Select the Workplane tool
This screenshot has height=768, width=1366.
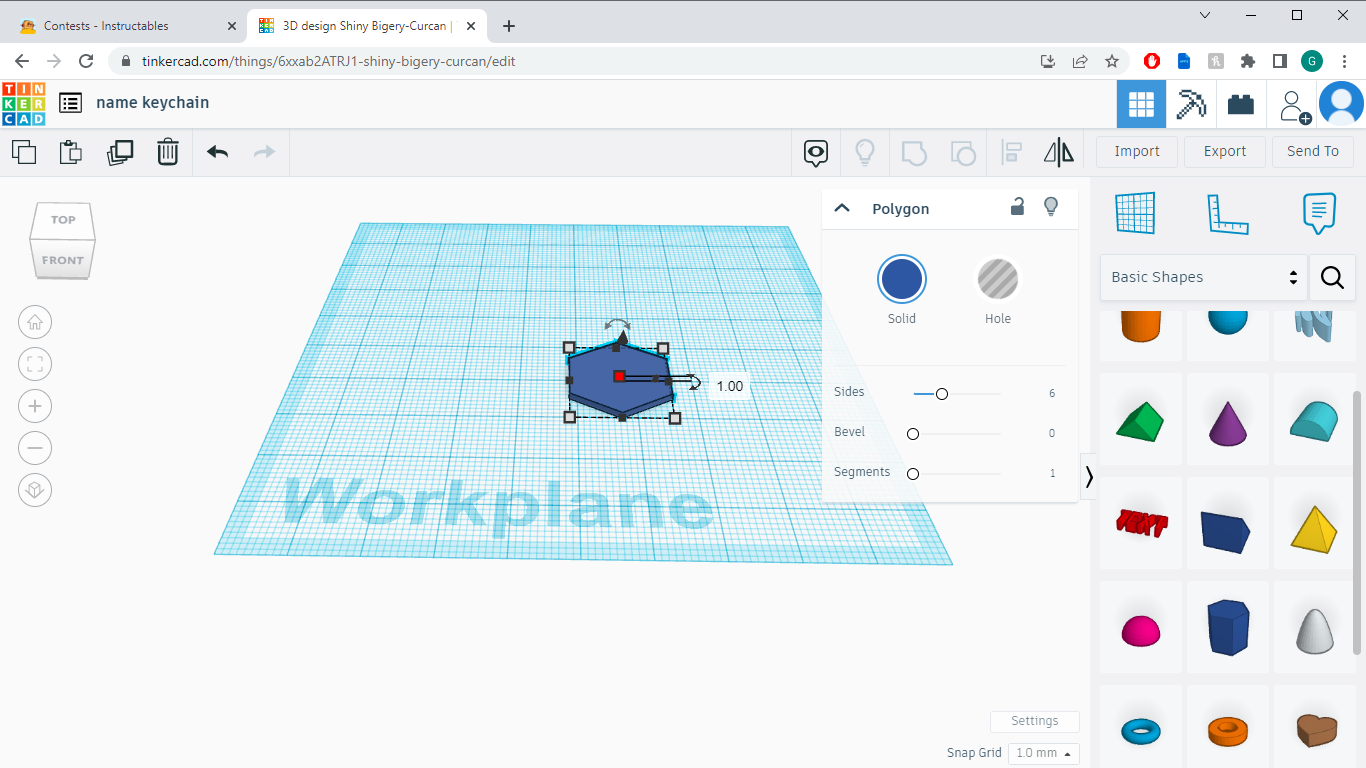(x=1135, y=213)
